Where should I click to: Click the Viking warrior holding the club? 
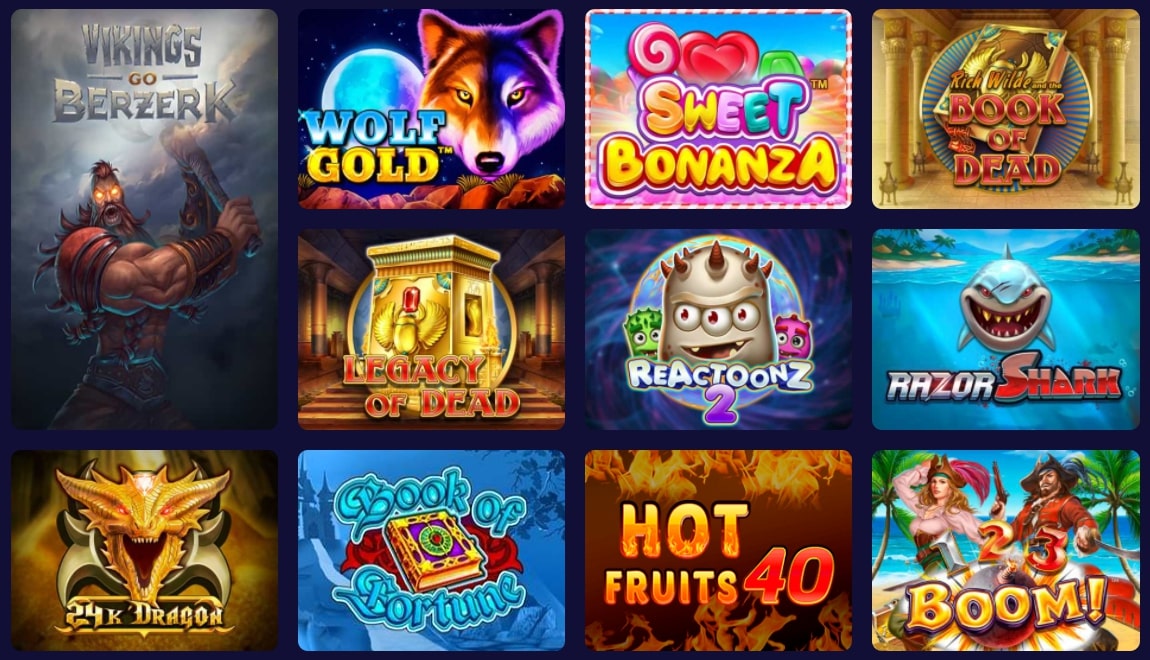[147, 271]
